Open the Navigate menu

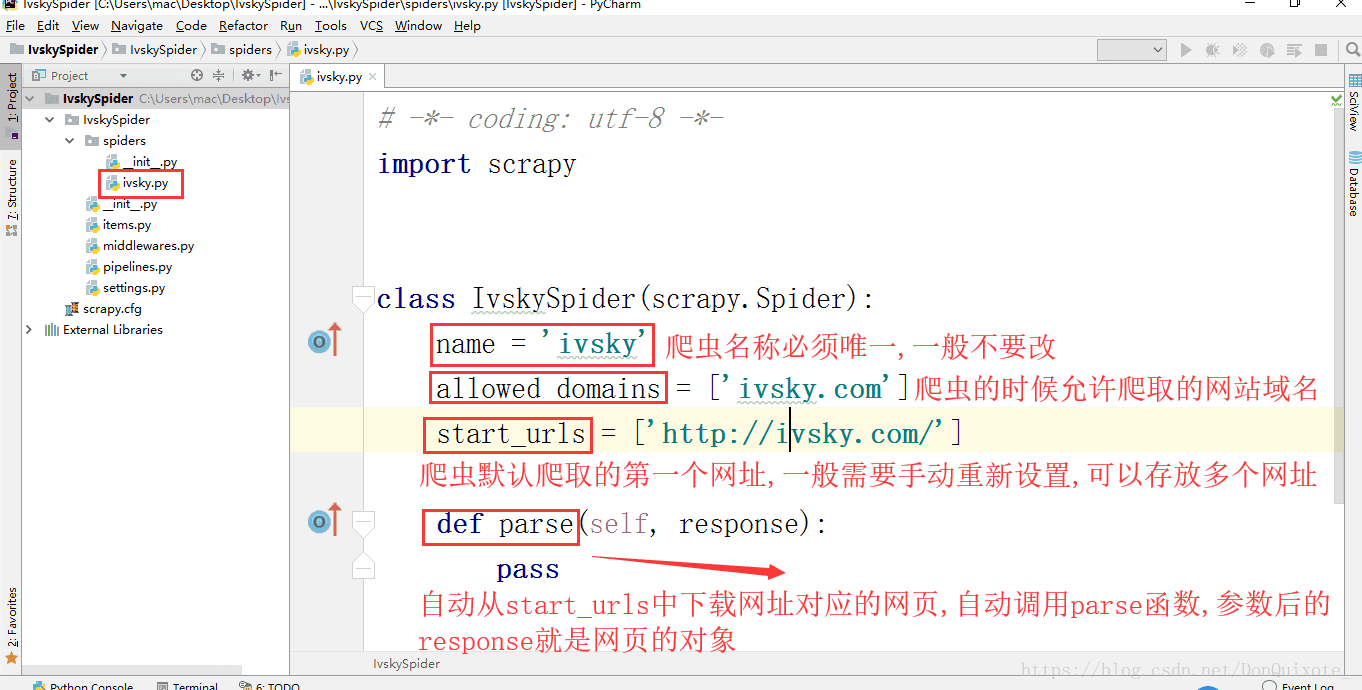[137, 25]
